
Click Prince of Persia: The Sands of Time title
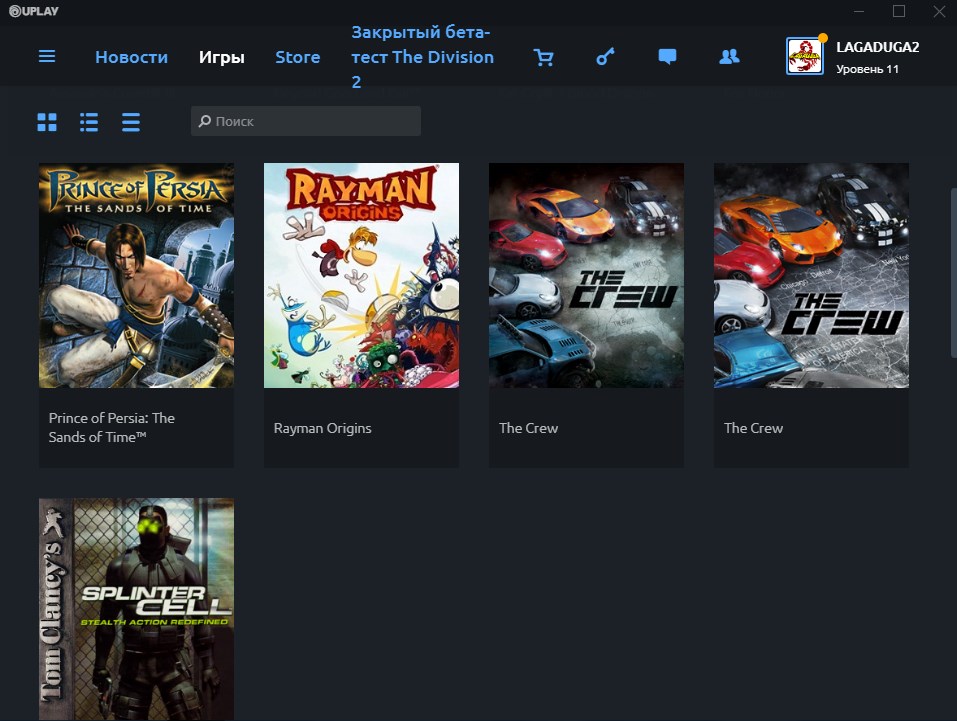112,427
